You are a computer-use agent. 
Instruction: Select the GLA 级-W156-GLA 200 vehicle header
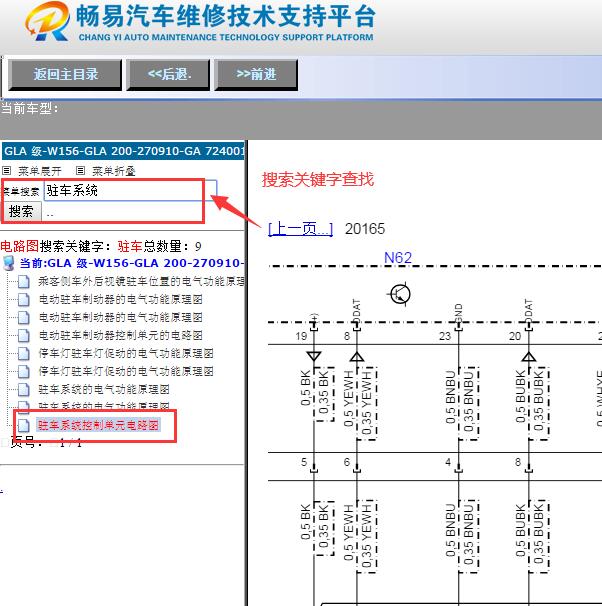pyautogui.click(x=123, y=151)
